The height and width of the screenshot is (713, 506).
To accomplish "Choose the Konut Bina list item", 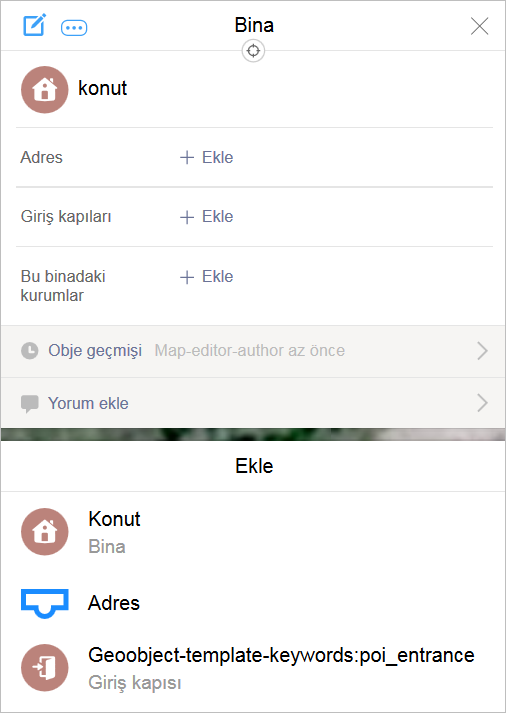I will pos(253,532).
